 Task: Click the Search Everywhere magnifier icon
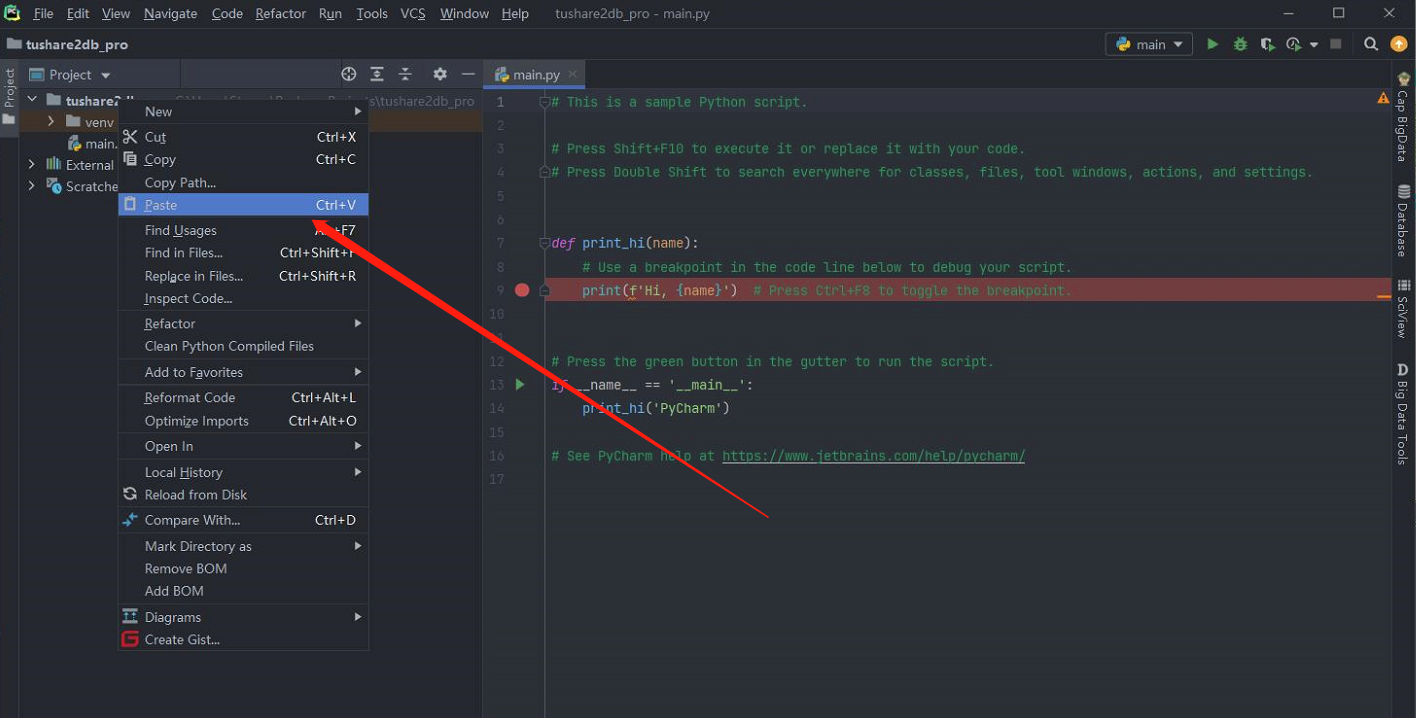tap(1371, 44)
